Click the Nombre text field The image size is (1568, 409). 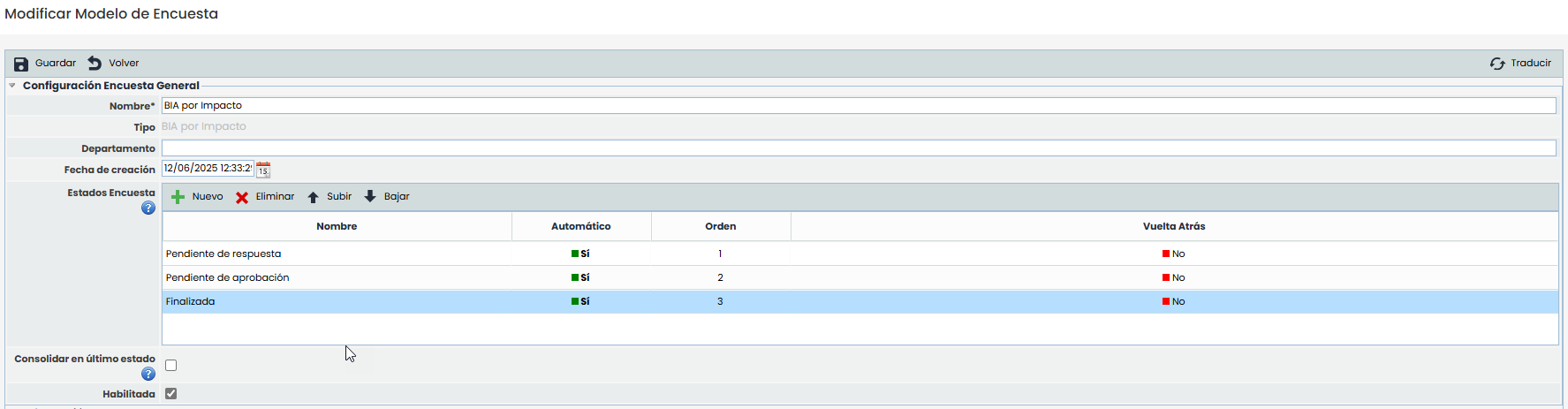click(857, 106)
